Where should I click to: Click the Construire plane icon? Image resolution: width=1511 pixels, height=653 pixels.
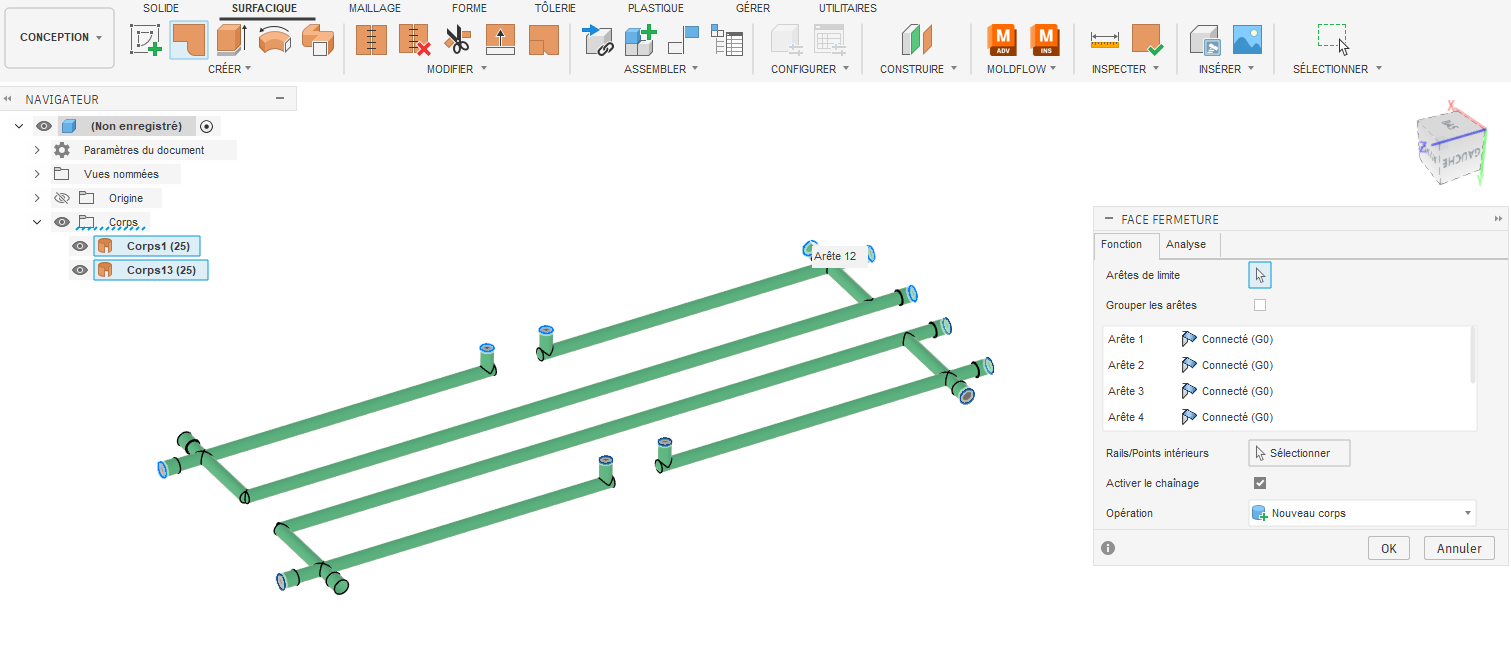point(916,40)
